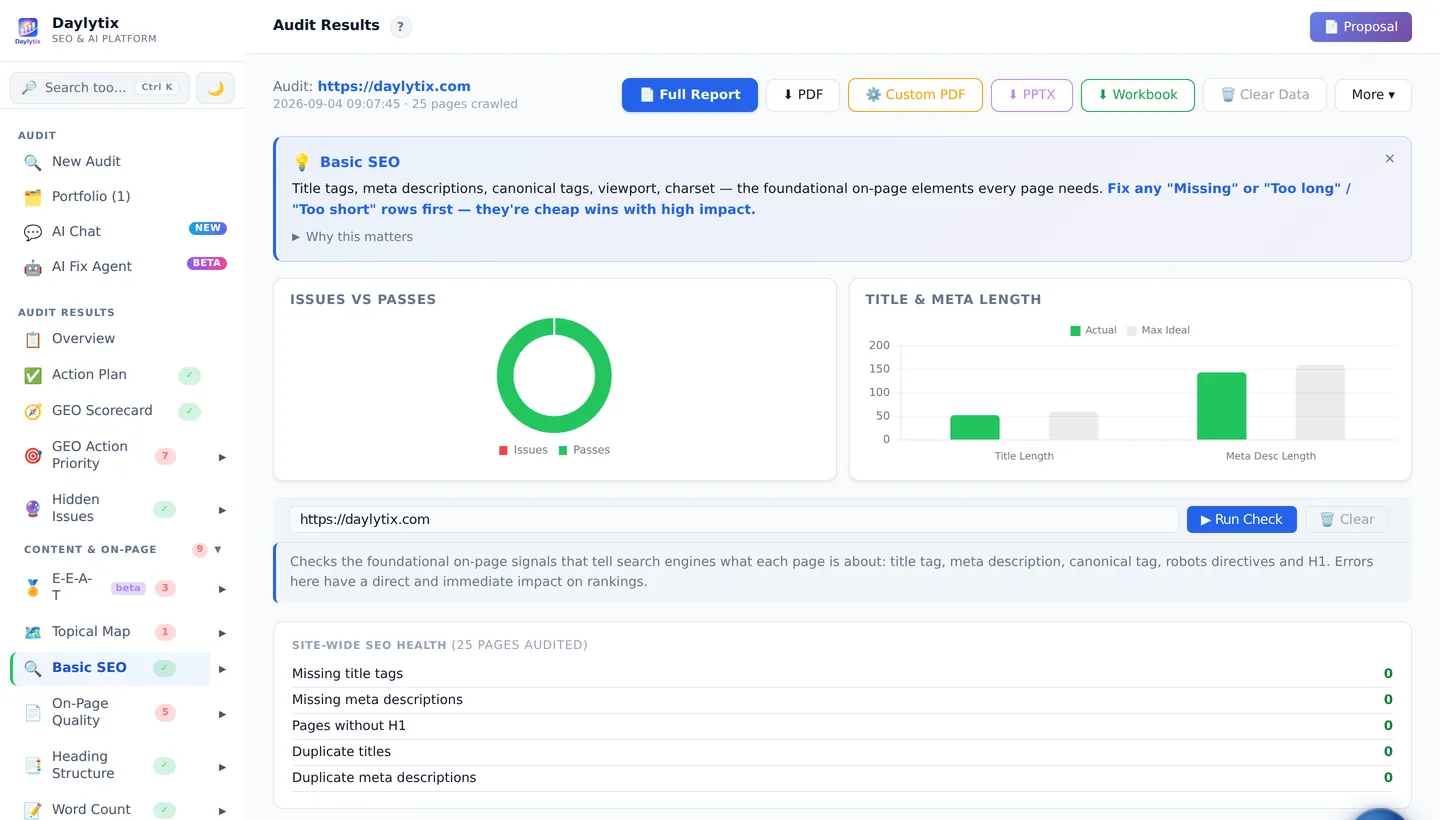Open New Audit from the sidebar
The height and width of the screenshot is (820, 1440).
click(86, 161)
